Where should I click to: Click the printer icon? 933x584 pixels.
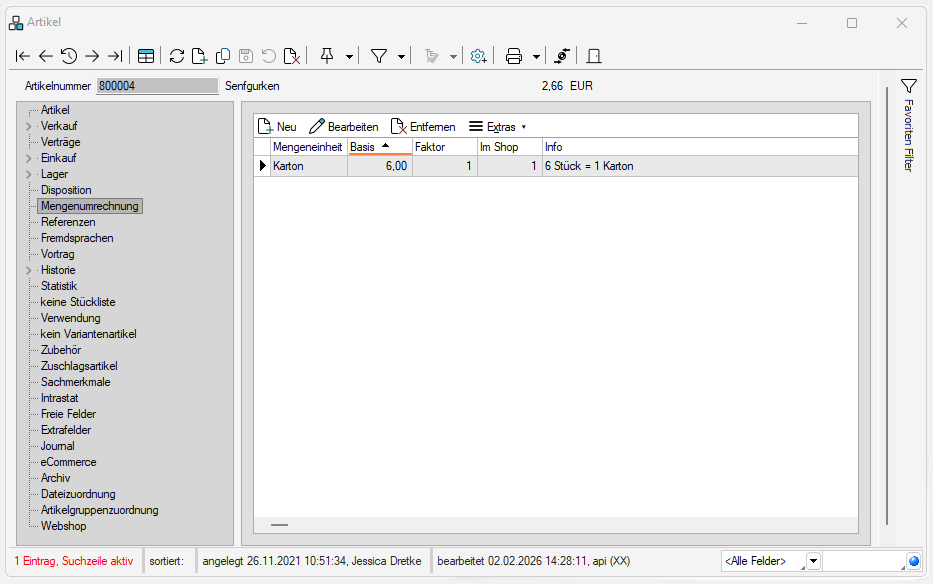pos(514,56)
